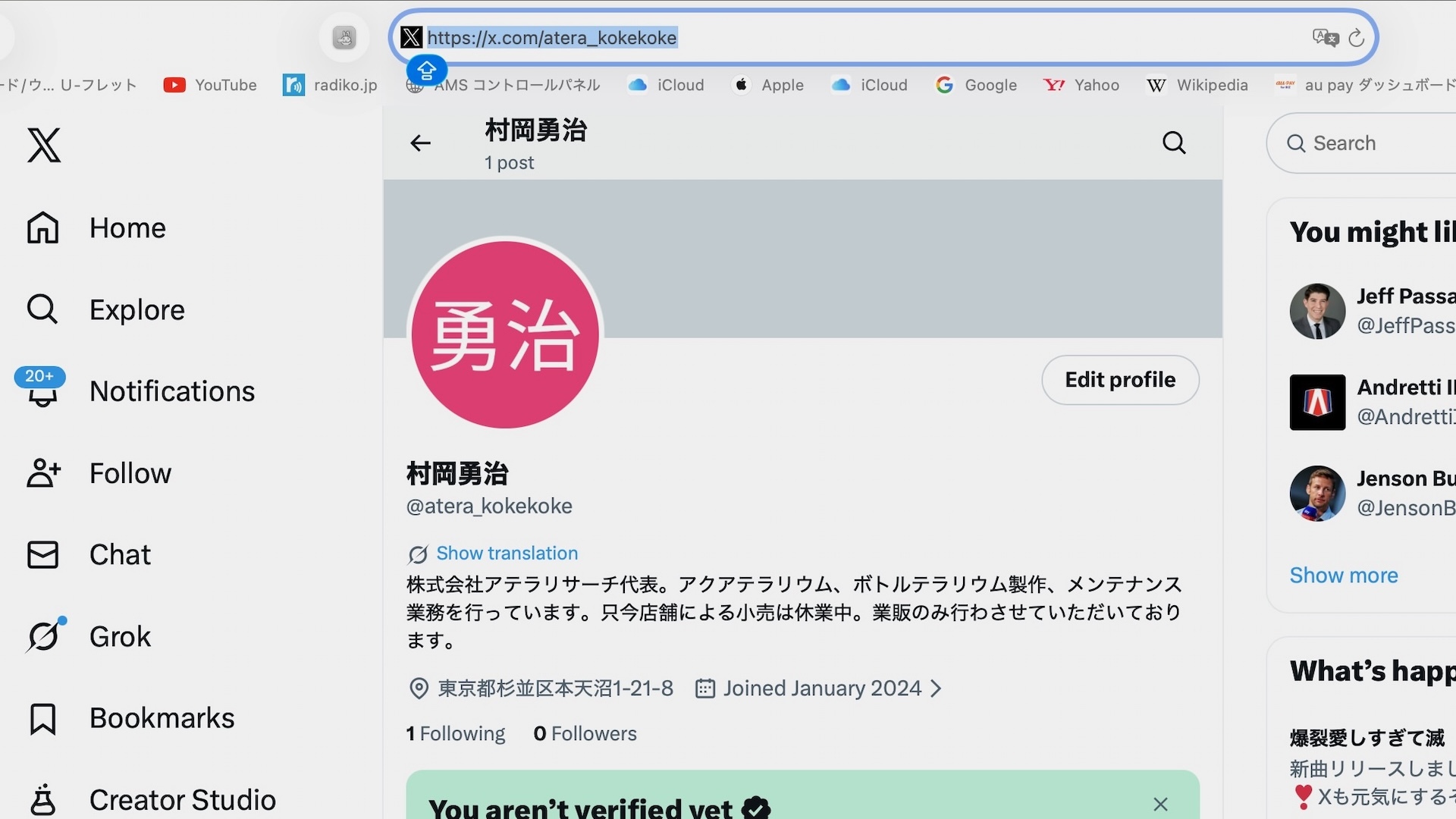The height and width of the screenshot is (819, 1456).
Task: Click the Edit profile button
Action: pos(1120,380)
